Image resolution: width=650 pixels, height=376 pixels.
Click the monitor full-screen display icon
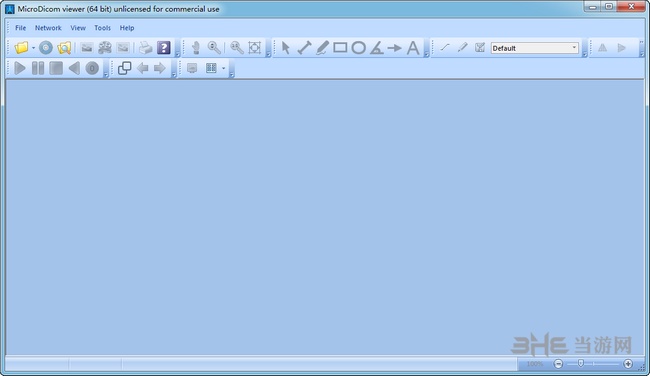(192, 68)
